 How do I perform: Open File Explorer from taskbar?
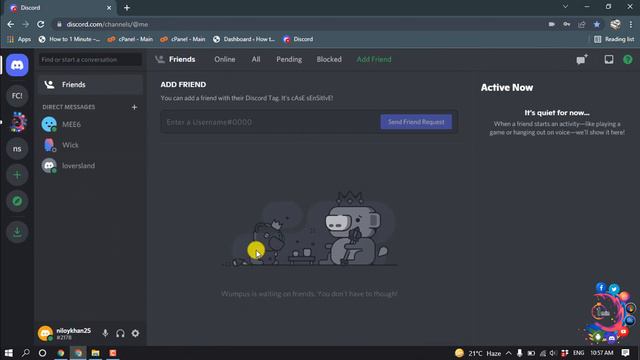pos(96,353)
